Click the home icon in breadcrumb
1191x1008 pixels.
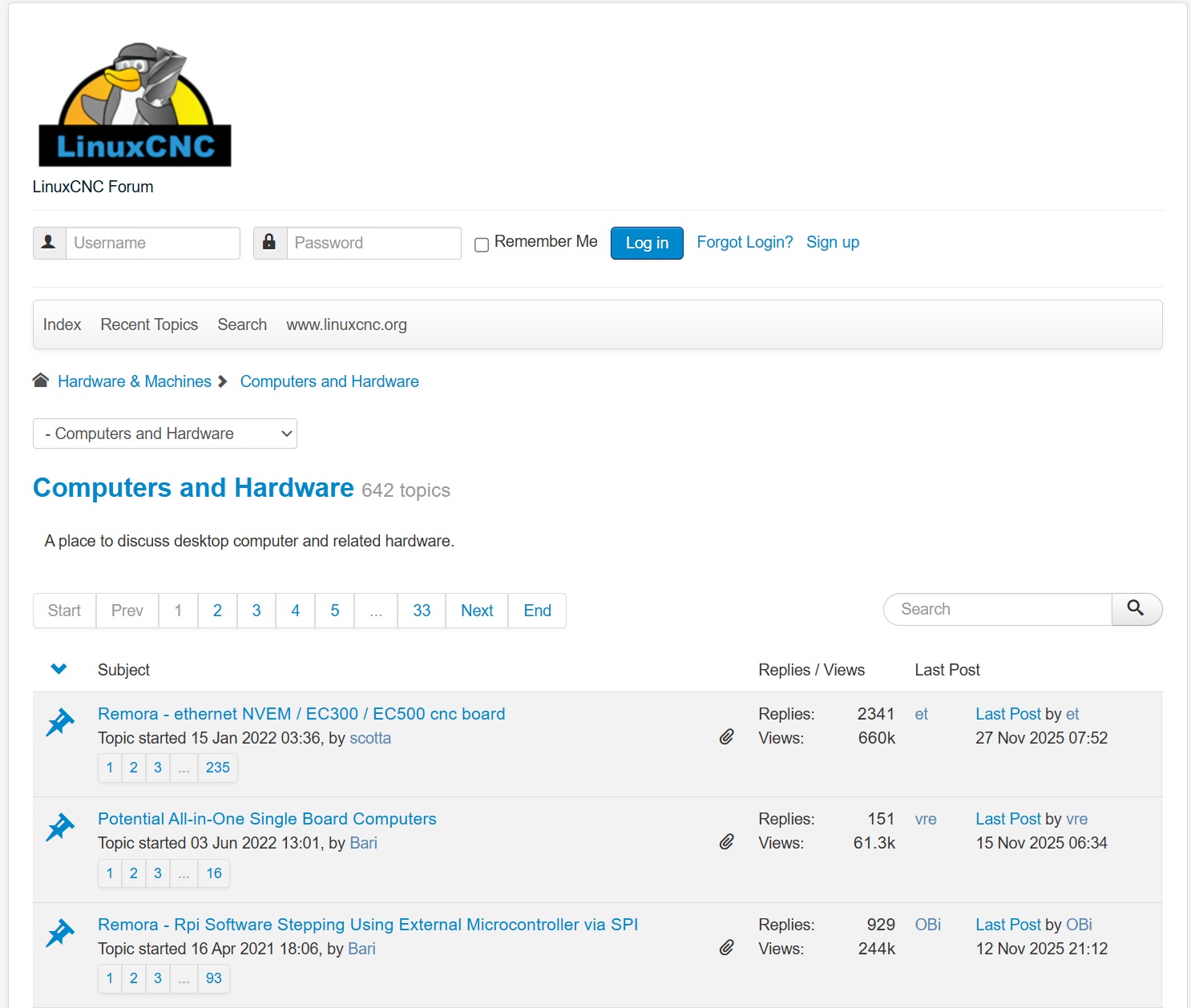(x=41, y=381)
